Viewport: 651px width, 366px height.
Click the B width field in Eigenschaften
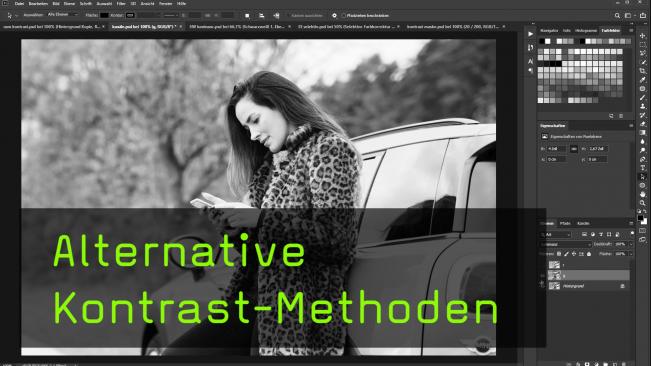(556, 149)
